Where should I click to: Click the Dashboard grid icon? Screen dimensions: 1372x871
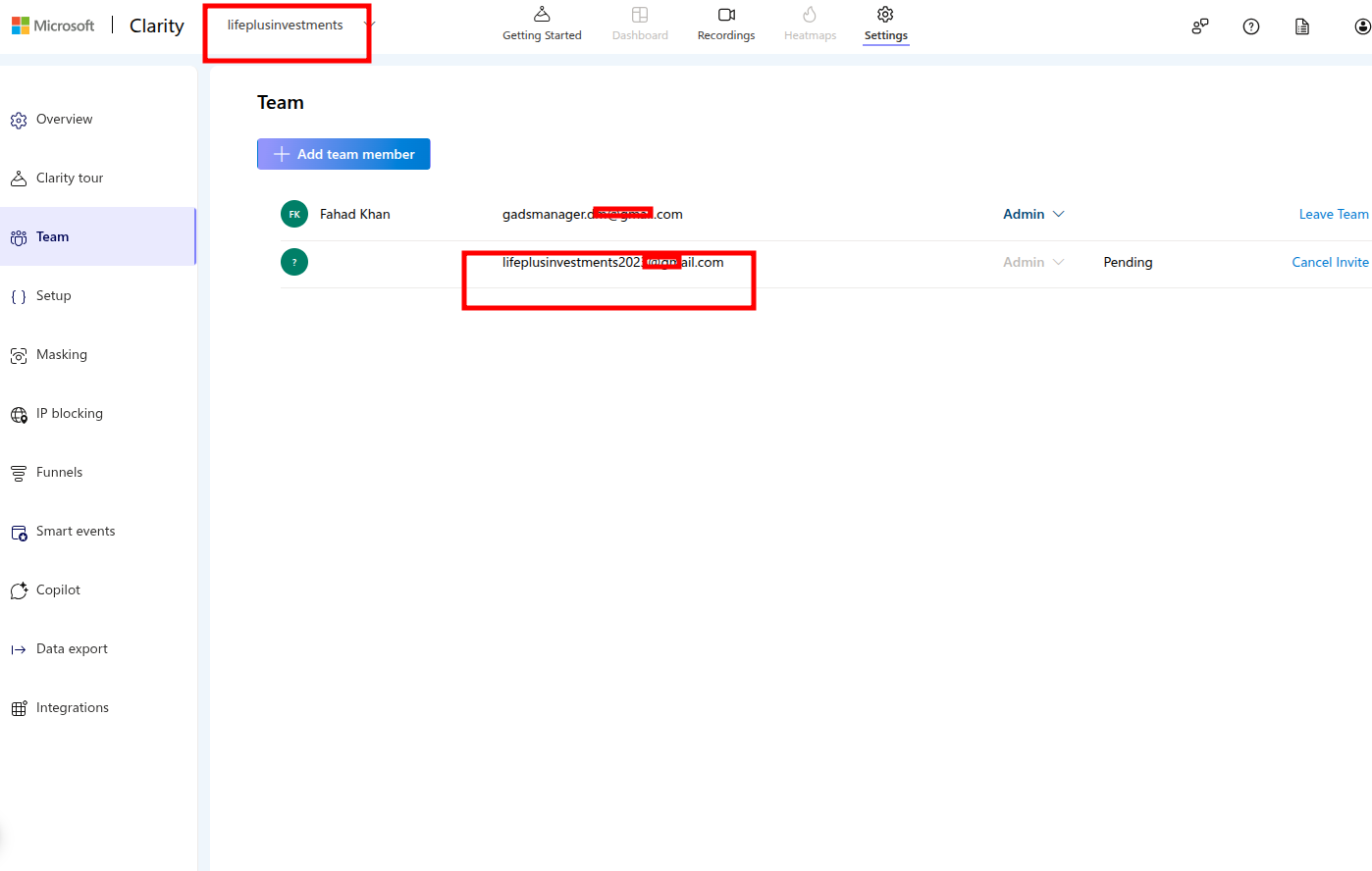point(640,15)
